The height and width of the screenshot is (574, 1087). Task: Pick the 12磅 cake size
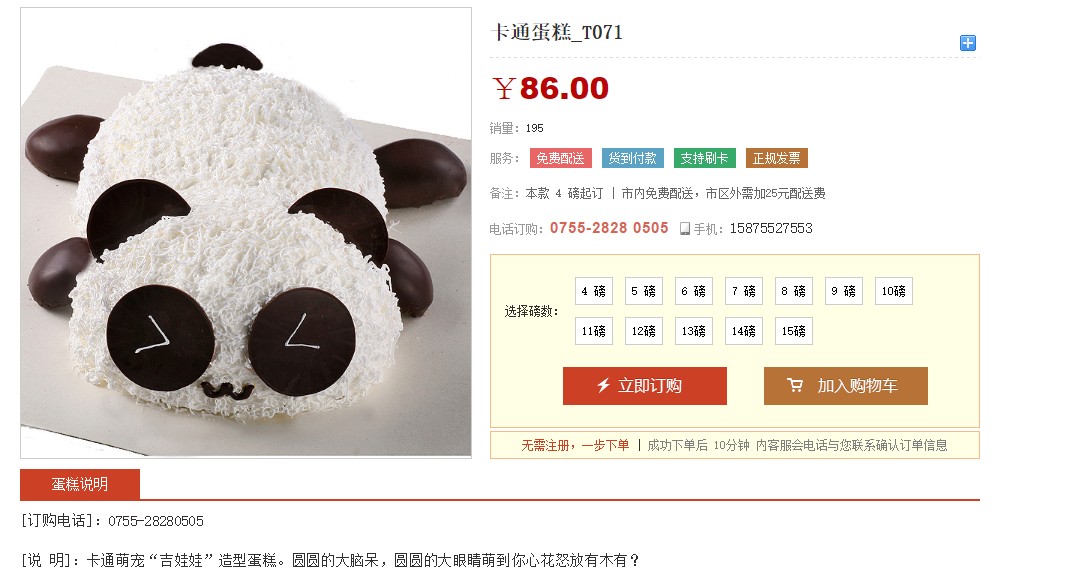click(644, 331)
